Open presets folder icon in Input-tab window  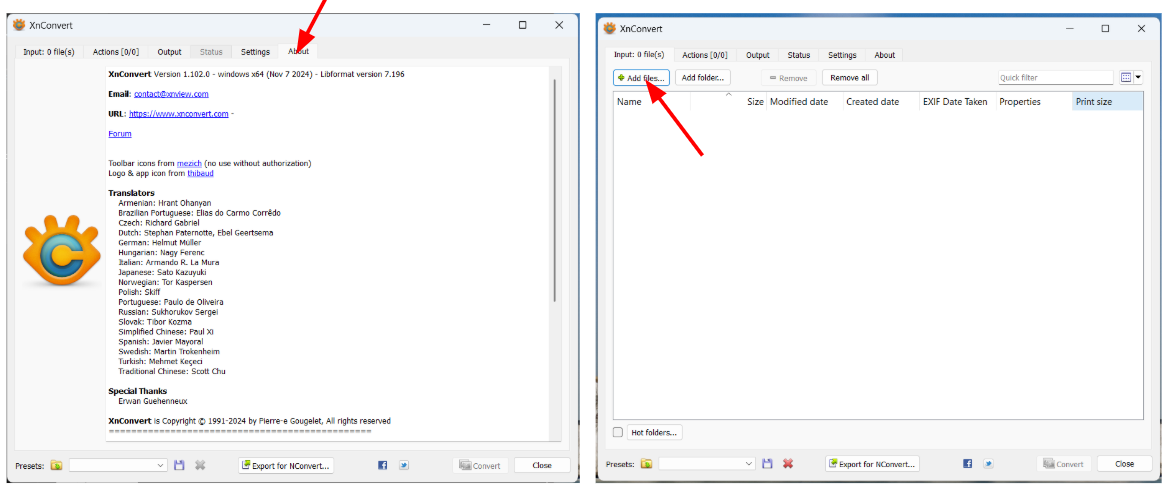pyautogui.click(x=647, y=463)
